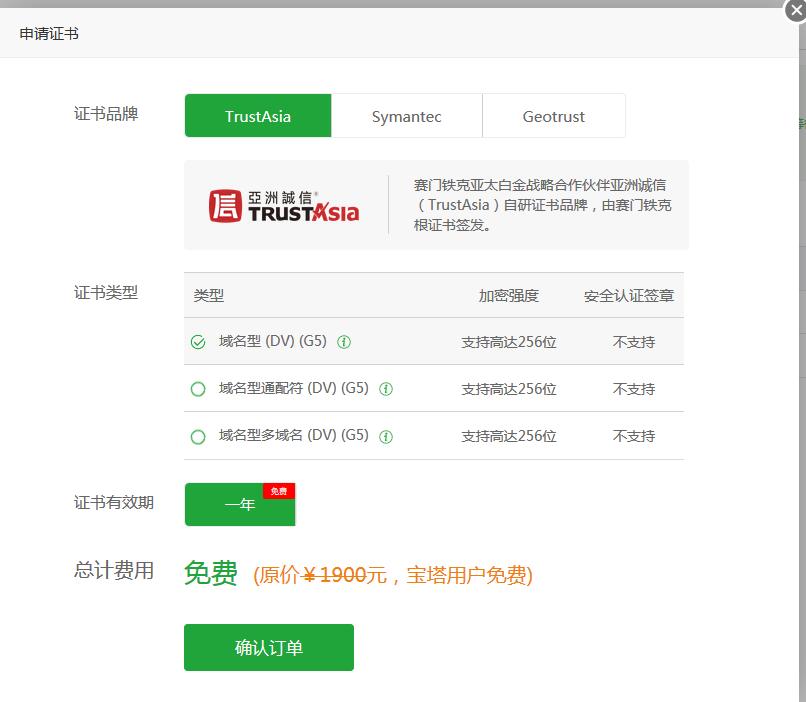Select the 域名型多域名 (DV) (G5) radio option

198,437
